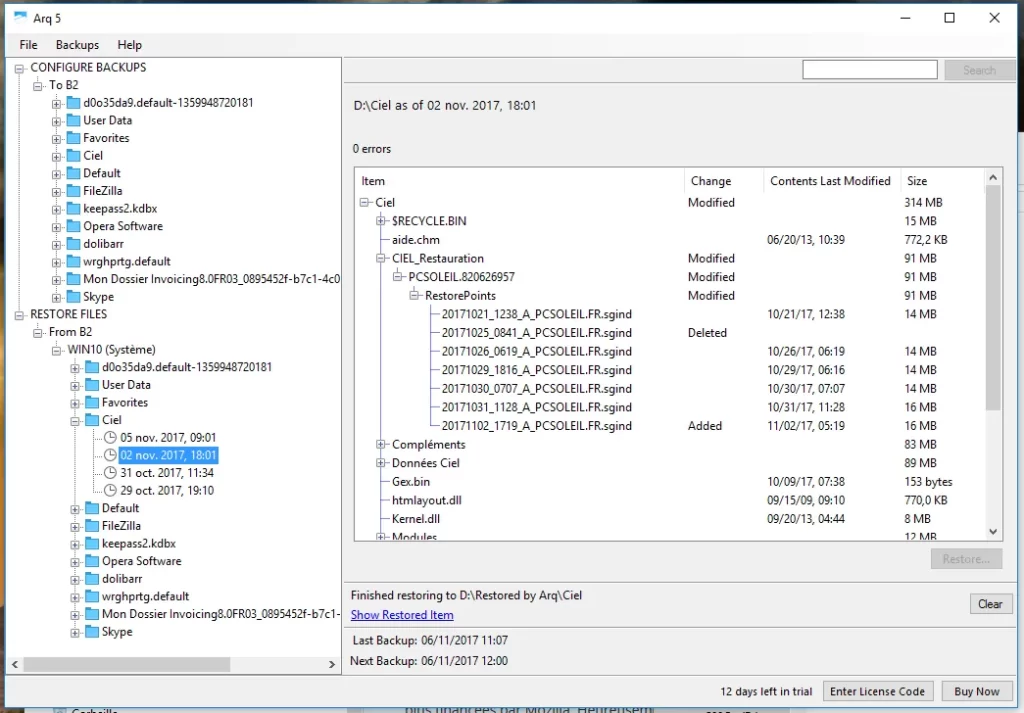Collapse the To B2 node
The height and width of the screenshot is (713, 1024).
pyautogui.click(x=38, y=86)
